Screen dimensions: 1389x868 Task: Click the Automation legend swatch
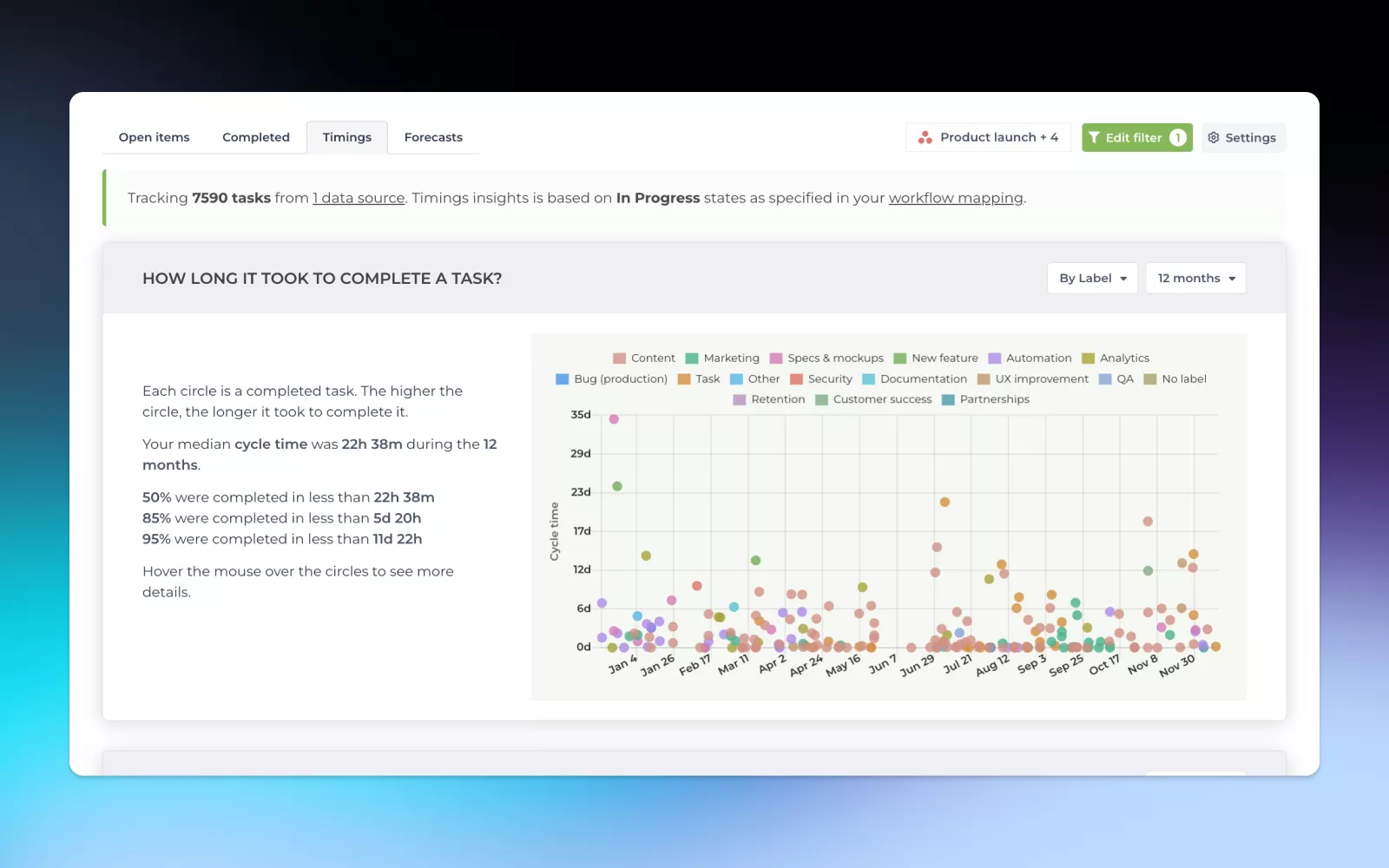click(995, 358)
